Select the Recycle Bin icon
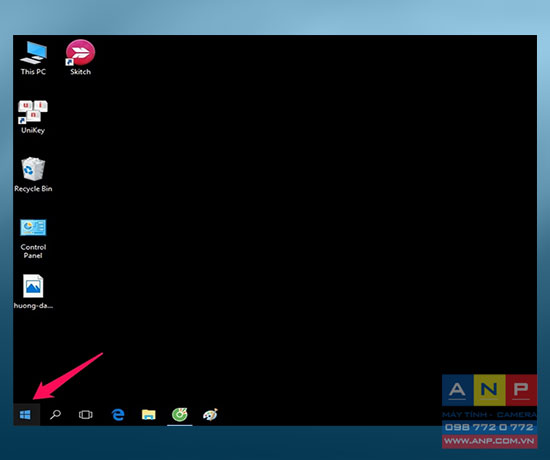Image resolution: width=550 pixels, height=460 pixels. (x=33, y=175)
